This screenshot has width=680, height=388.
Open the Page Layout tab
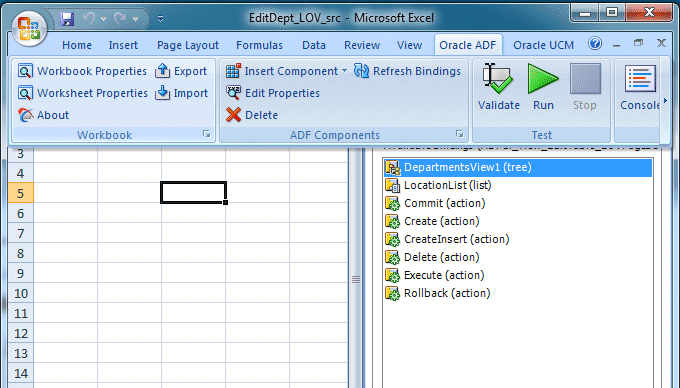click(188, 45)
